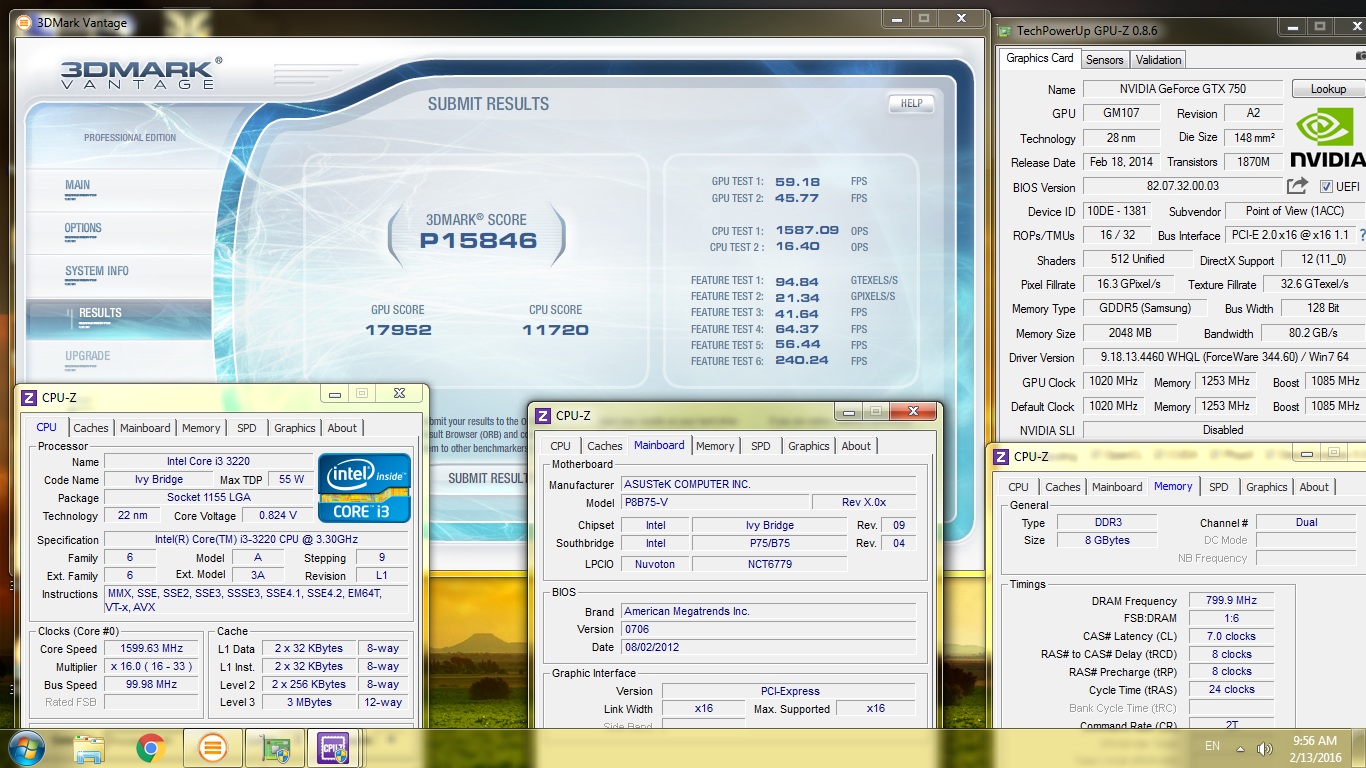Click the Bus Interface question mark icon
The width and height of the screenshot is (1366, 768).
point(1362,235)
